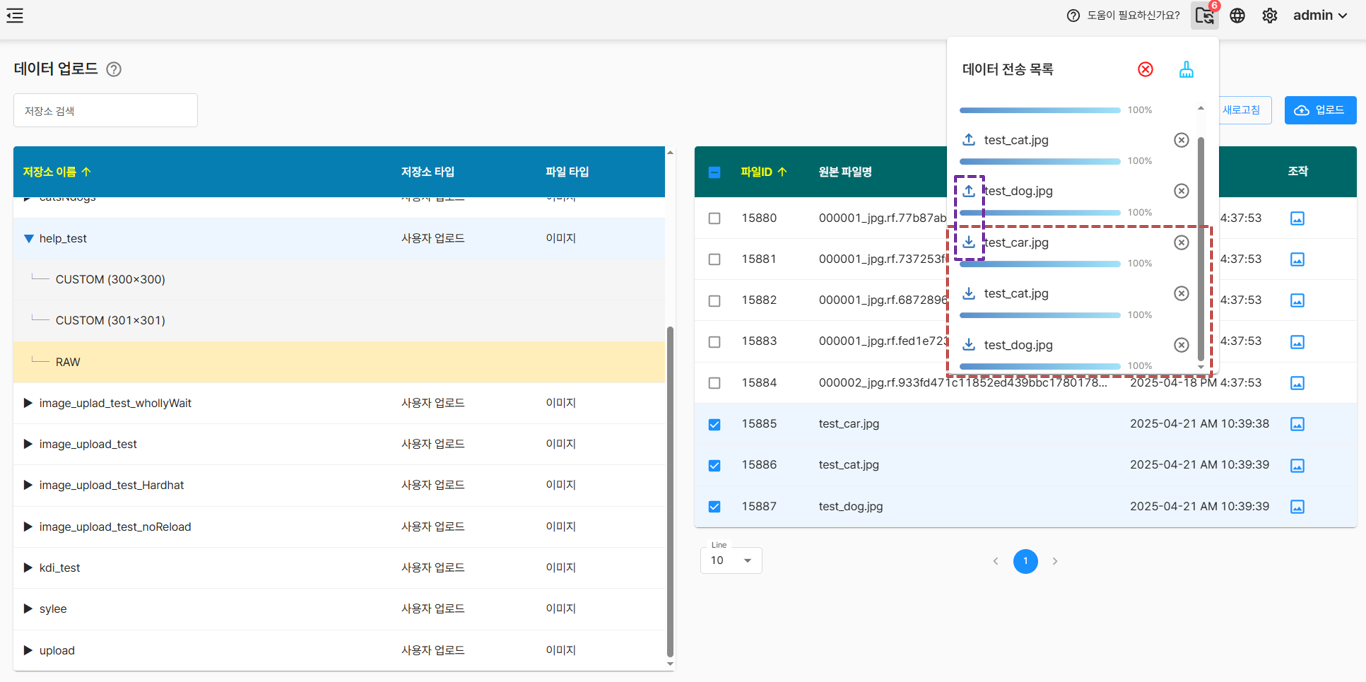Go to the previous page arrow
Image resolution: width=1366 pixels, height=682 pixels.
[x=995, y=561]
